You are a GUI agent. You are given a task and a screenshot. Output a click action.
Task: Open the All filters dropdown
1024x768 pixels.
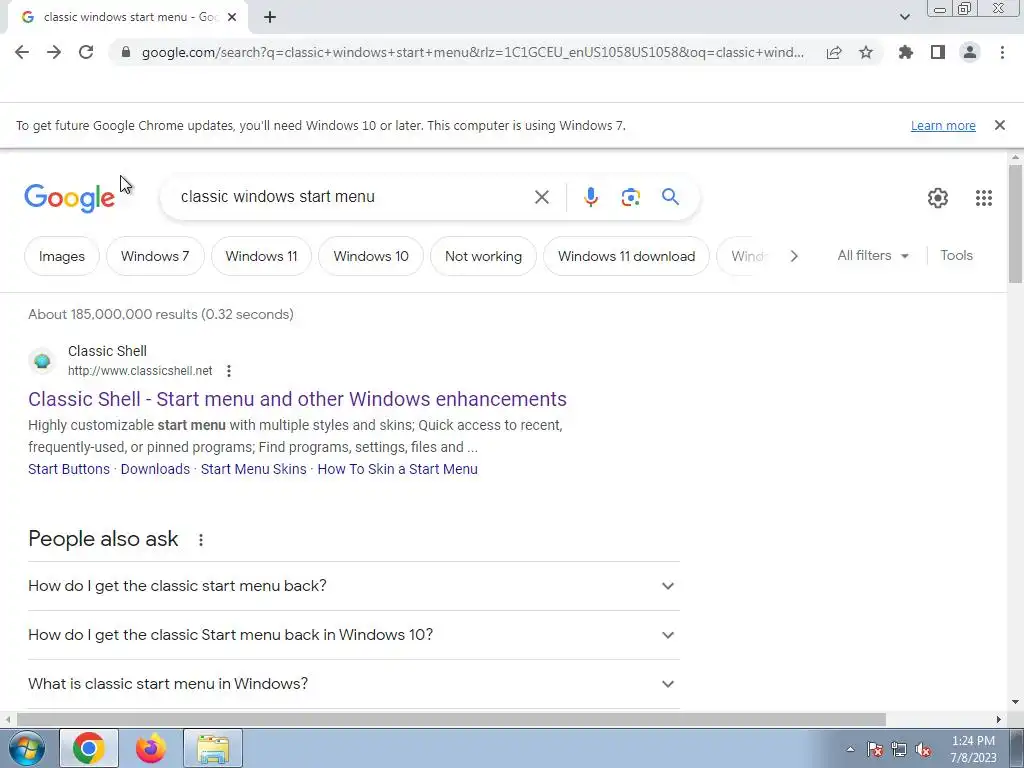[x=873, y=255]
